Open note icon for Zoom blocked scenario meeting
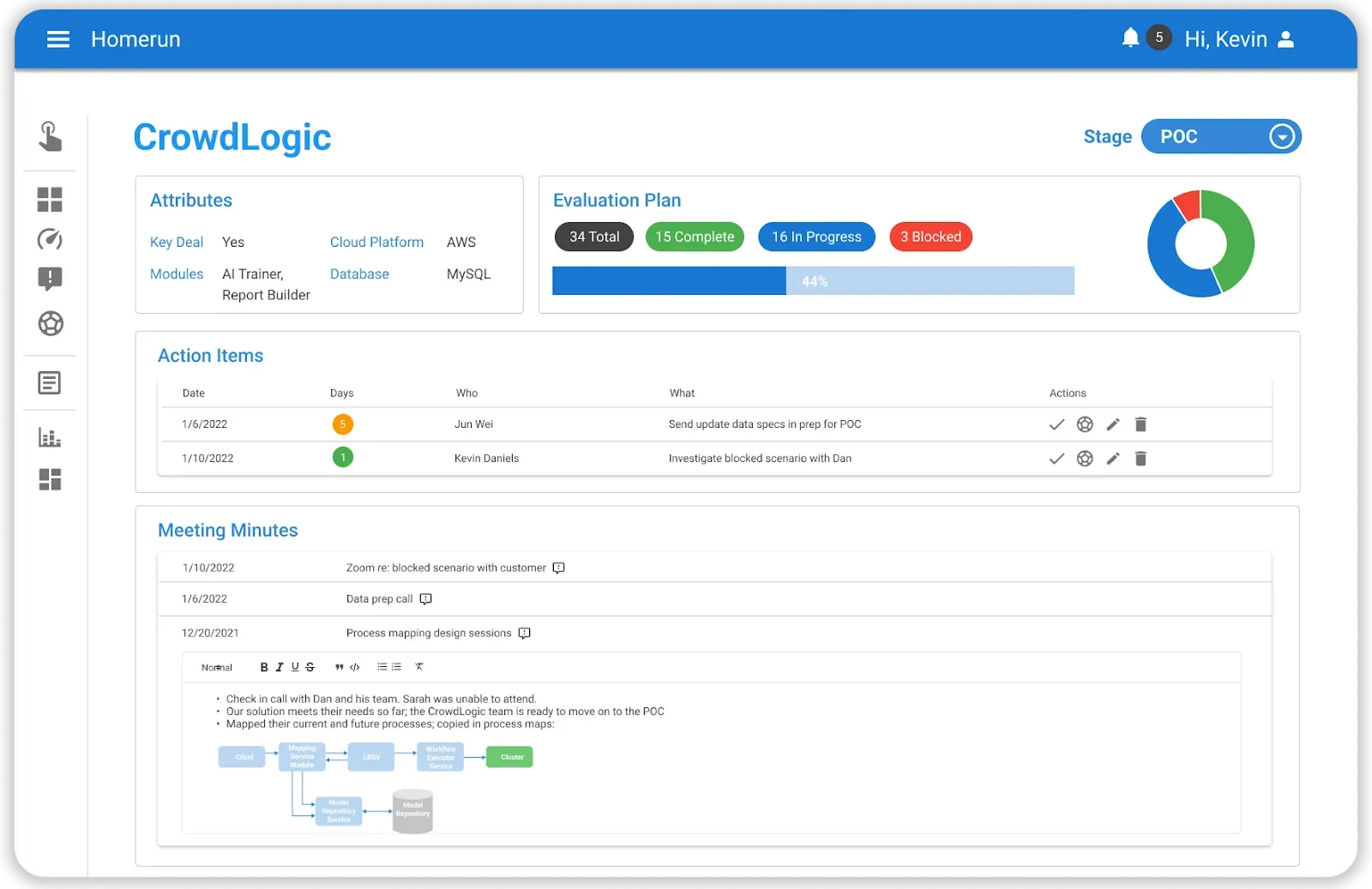 [558, 568]
